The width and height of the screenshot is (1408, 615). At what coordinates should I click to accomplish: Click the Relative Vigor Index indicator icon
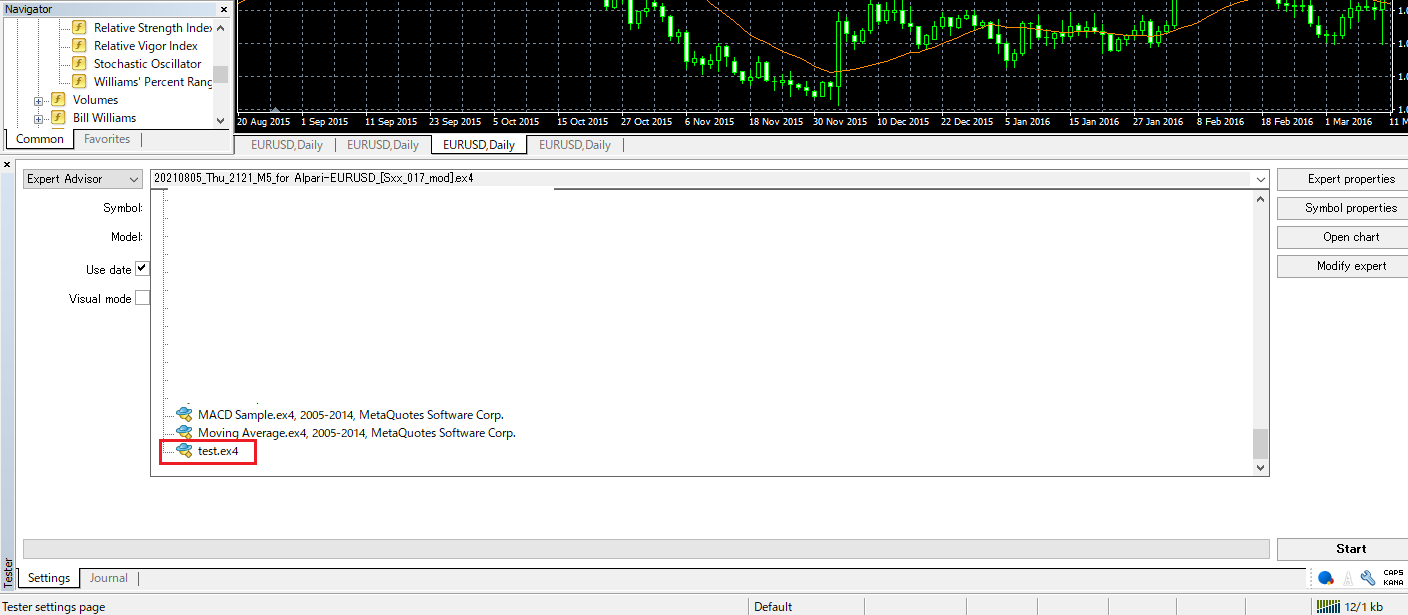tap(80, 46)
